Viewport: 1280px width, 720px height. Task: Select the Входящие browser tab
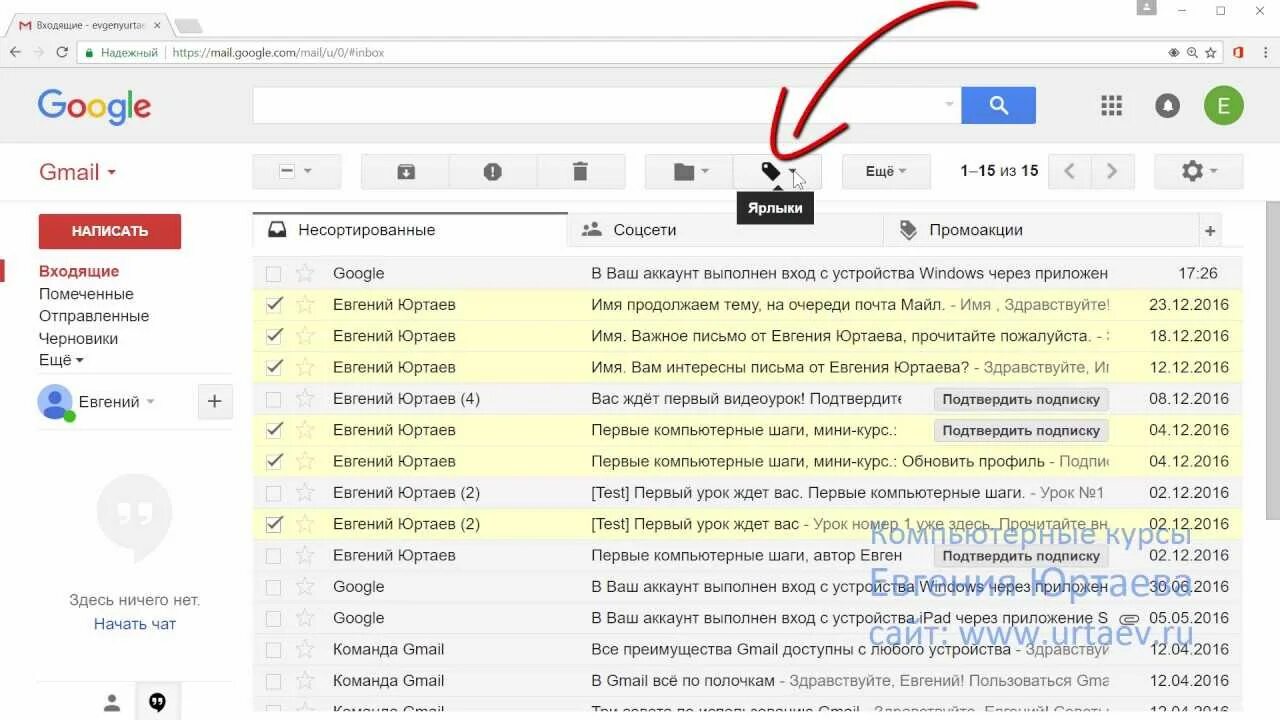pyautogui.click(x=90, y=25)
